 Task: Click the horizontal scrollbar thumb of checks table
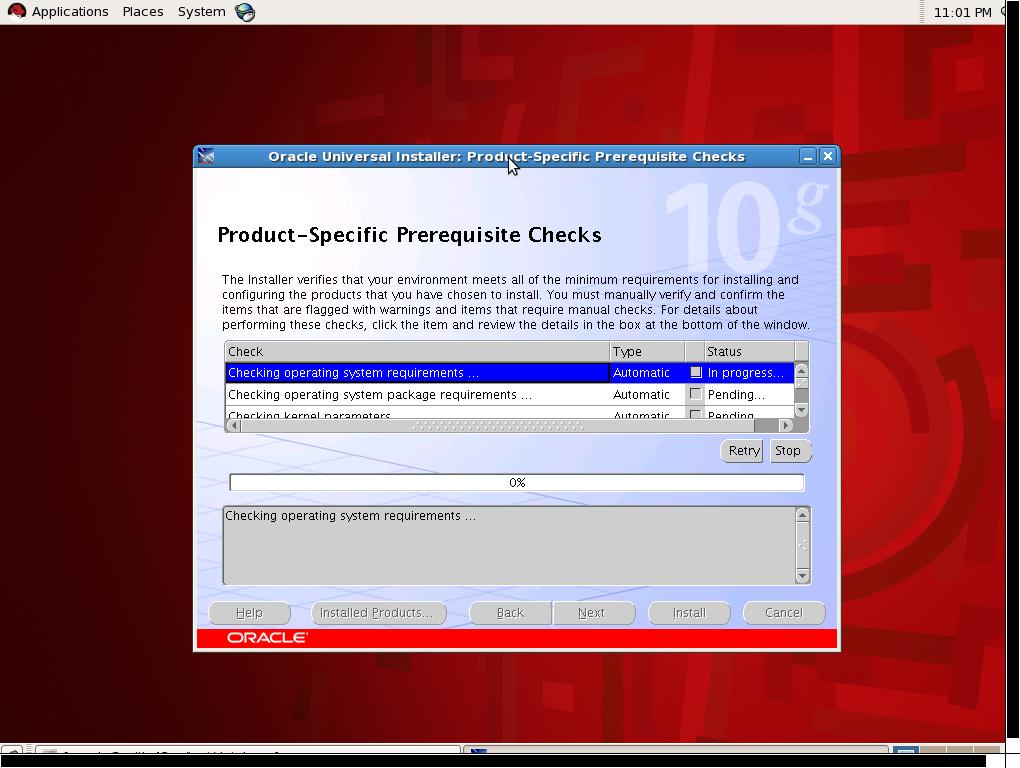point(498,426)
